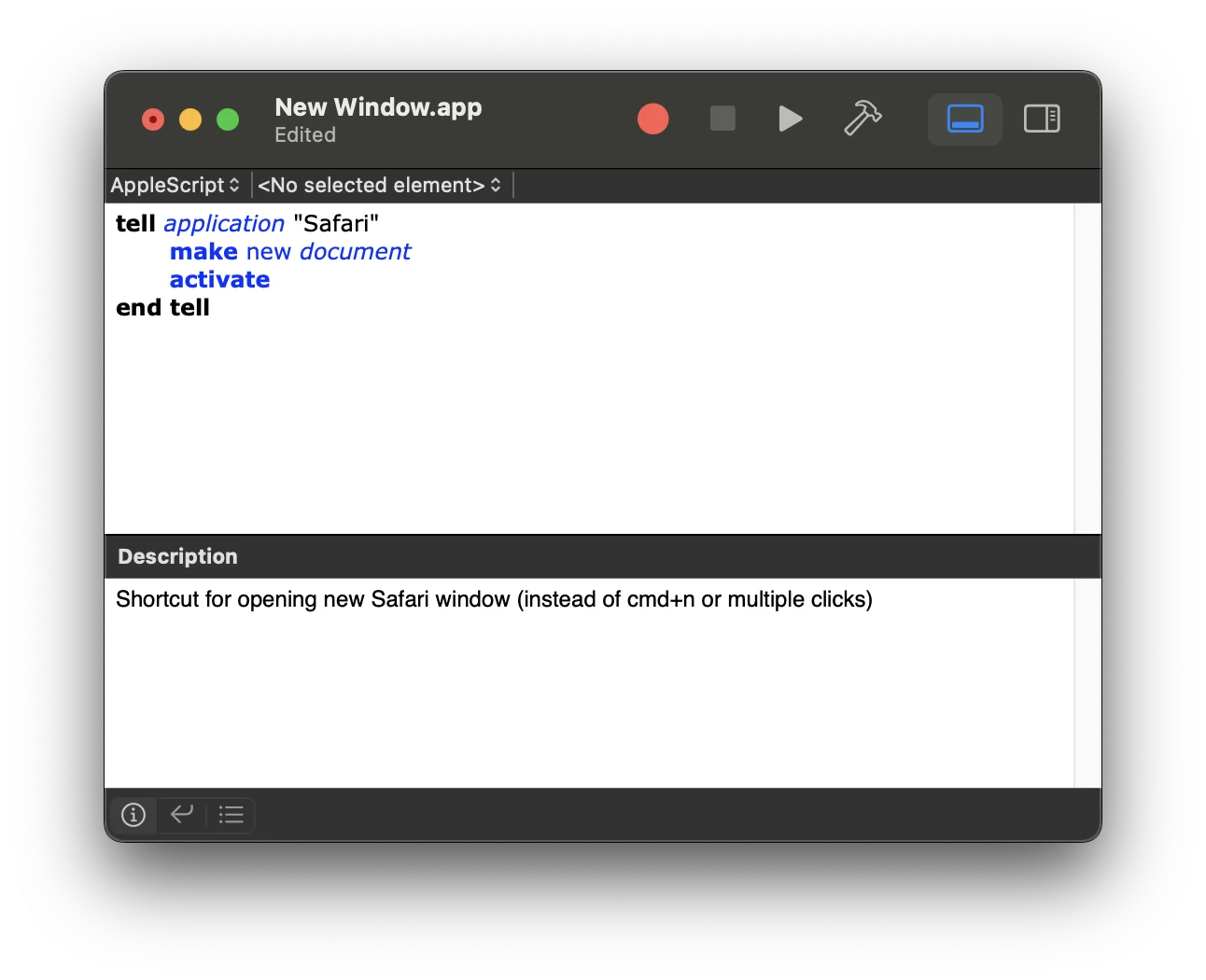
Task: Show the Description info tab icon
Action: [x=133, y=815]
